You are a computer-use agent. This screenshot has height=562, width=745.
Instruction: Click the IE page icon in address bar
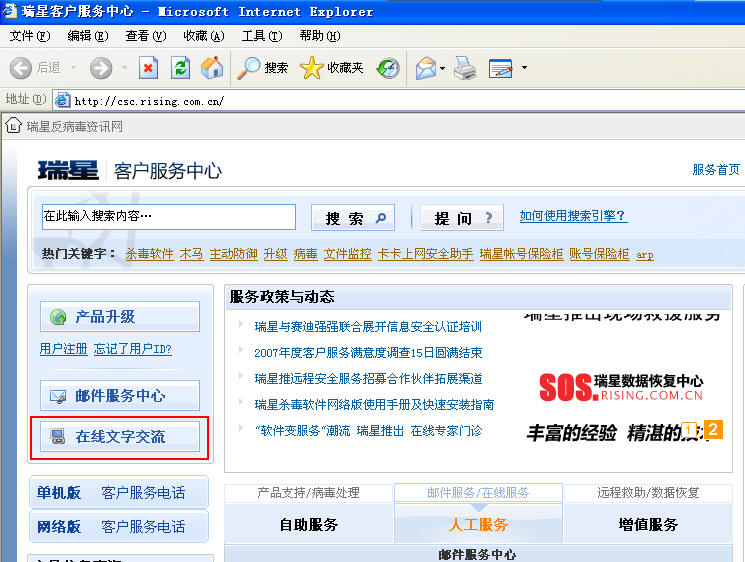[63, 100]
